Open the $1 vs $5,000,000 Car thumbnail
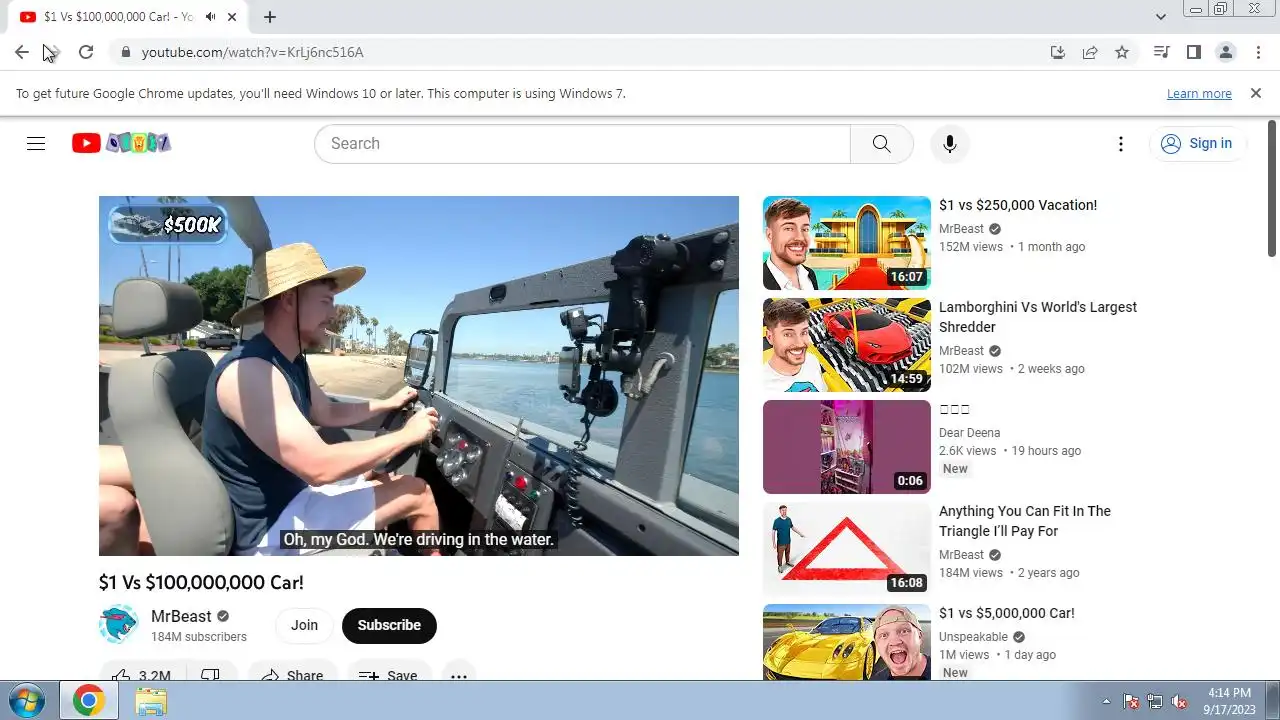This screenshot has width=1280, height=720. 847,642
